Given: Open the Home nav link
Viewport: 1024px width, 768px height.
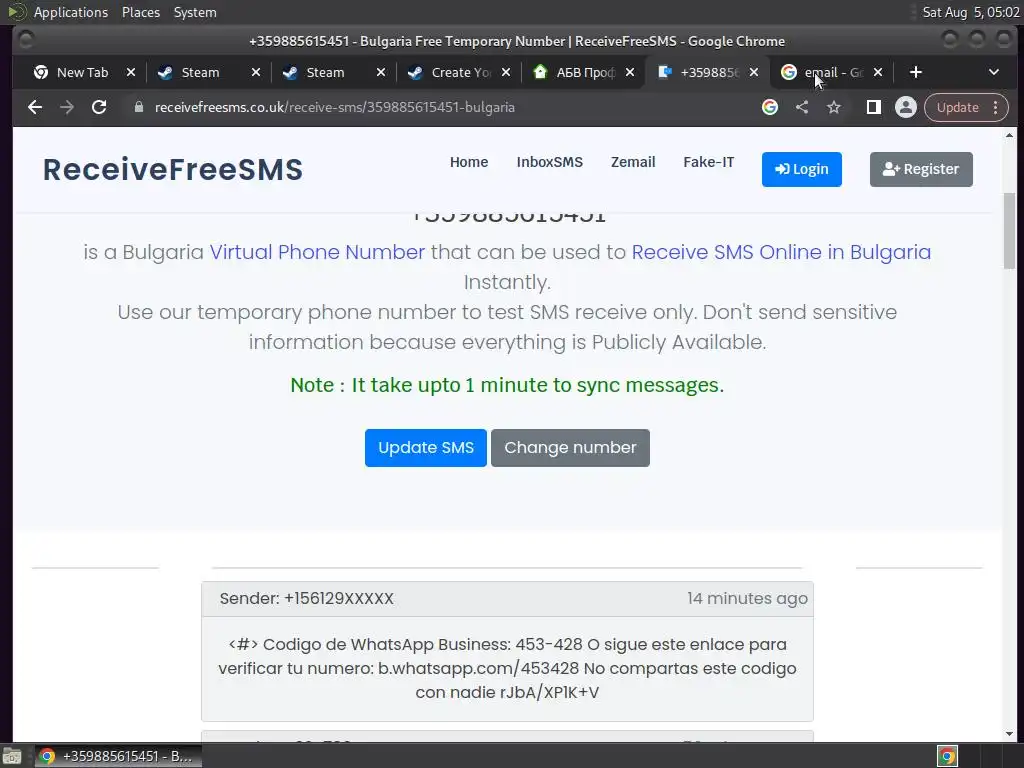Looking at the screenshot, I should [469, 162].
